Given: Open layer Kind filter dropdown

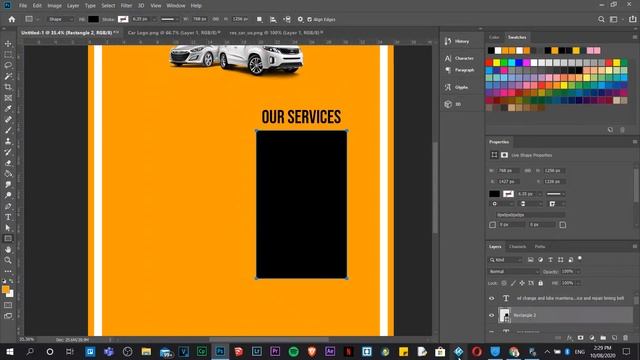Looking at the screenshot, I should 506,260.
